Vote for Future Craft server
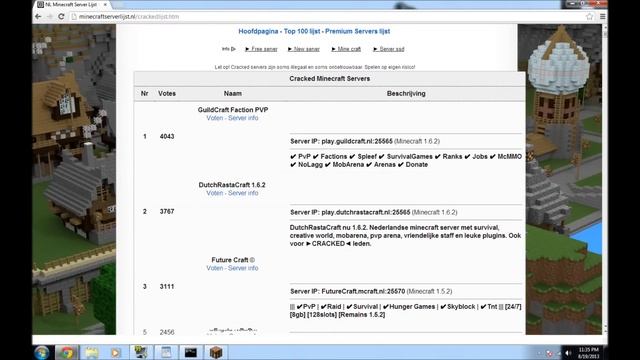640x360 pixels. pyautogui.click(x=215, y=268)
